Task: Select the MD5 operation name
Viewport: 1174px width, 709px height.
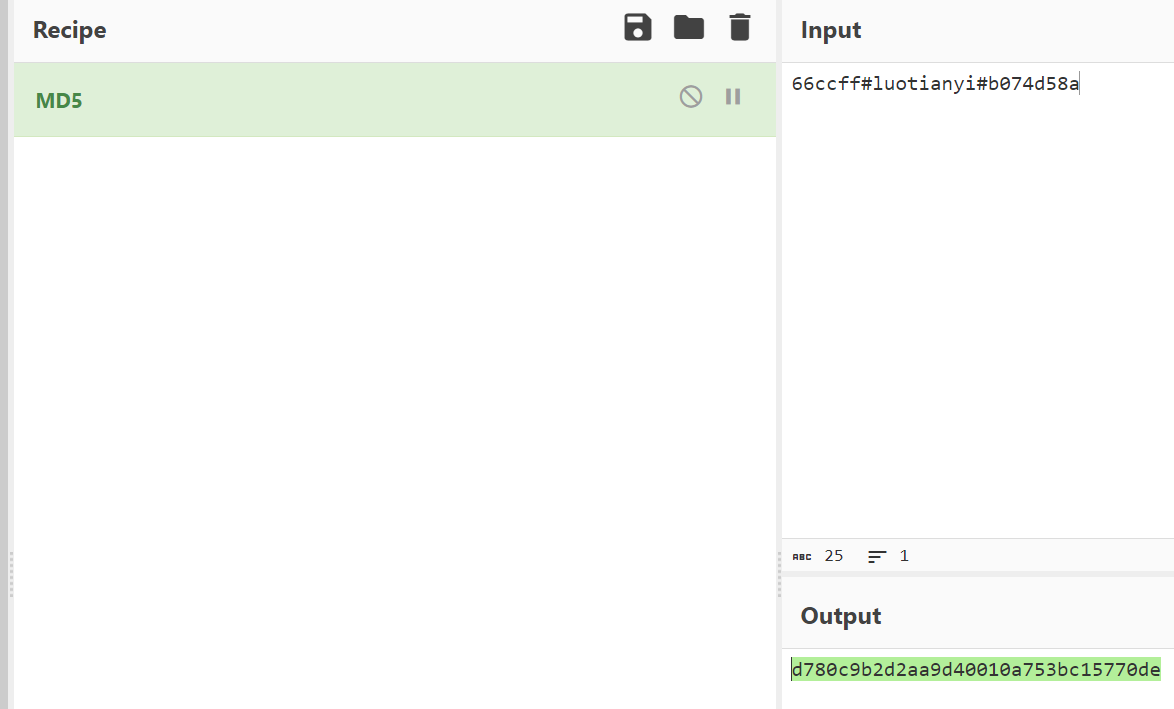Action: pyautogui.click(x=59, y=101)
